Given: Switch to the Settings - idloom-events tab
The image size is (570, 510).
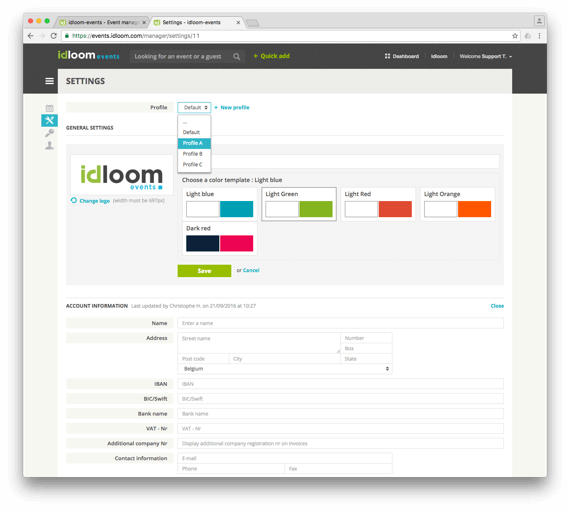Looking at the screenshot, I should coord(196,23).
